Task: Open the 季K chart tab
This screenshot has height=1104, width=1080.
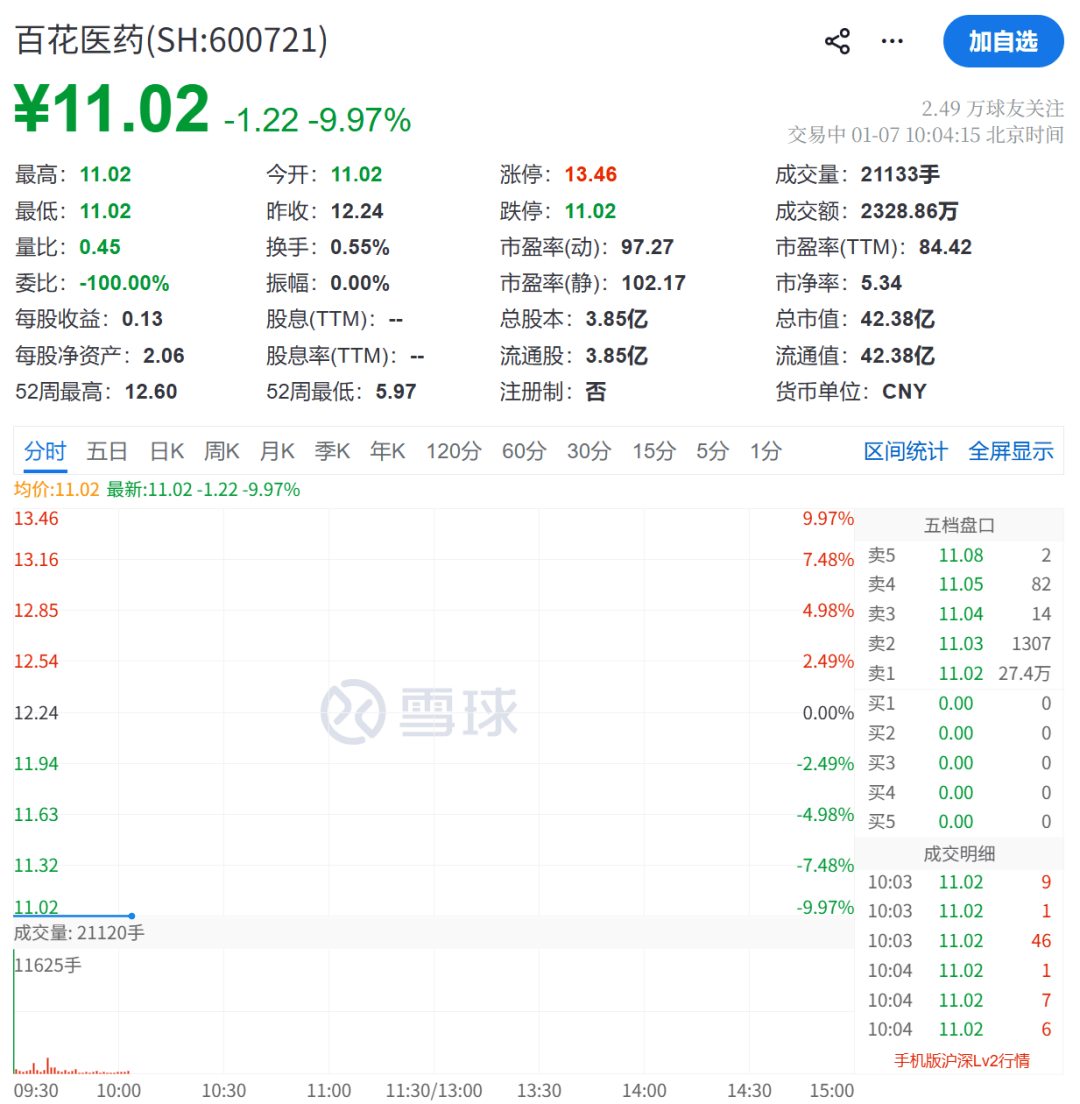Action: point(332,451)
